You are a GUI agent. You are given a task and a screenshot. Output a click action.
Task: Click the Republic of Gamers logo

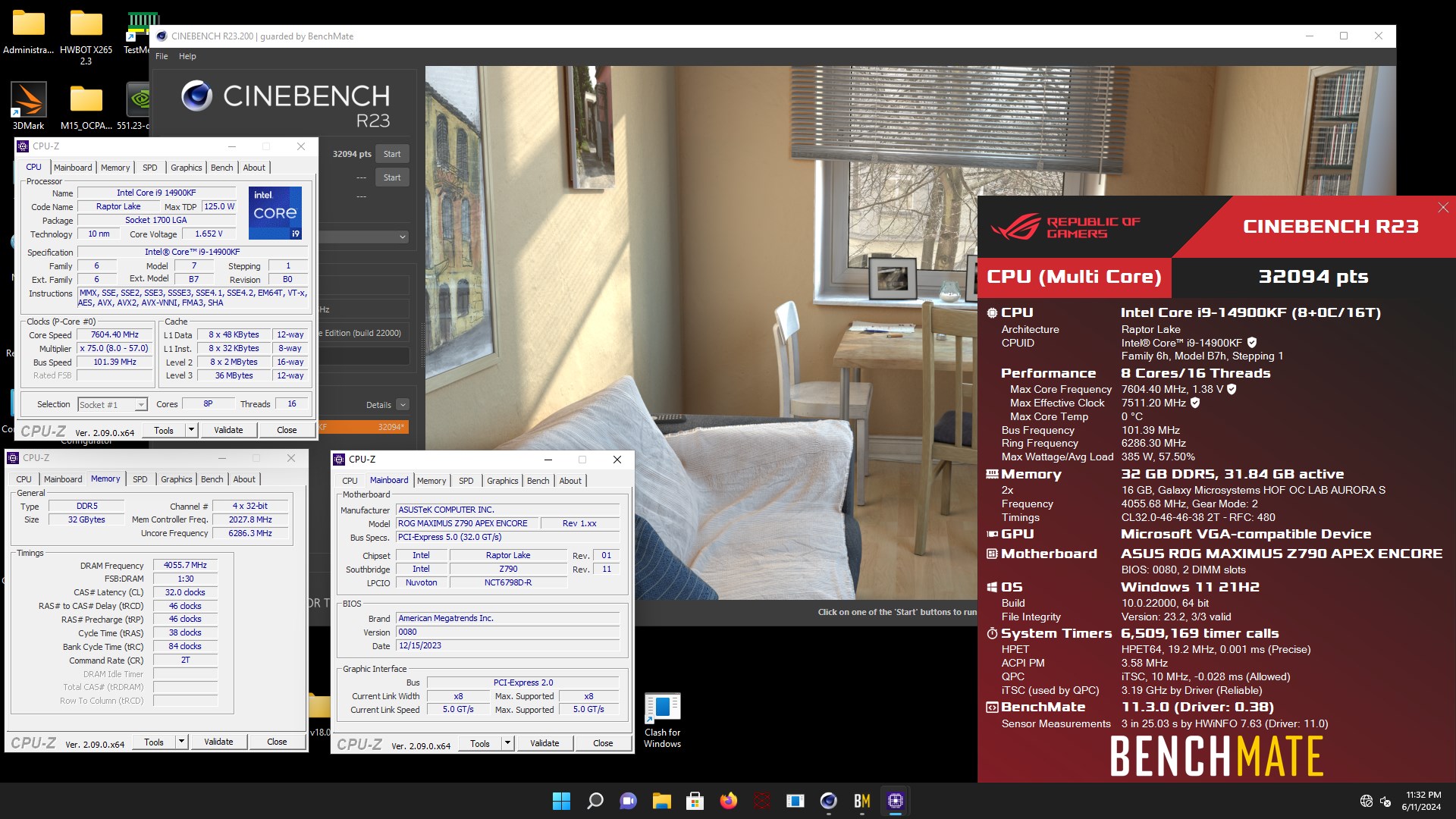[1065, 227]
